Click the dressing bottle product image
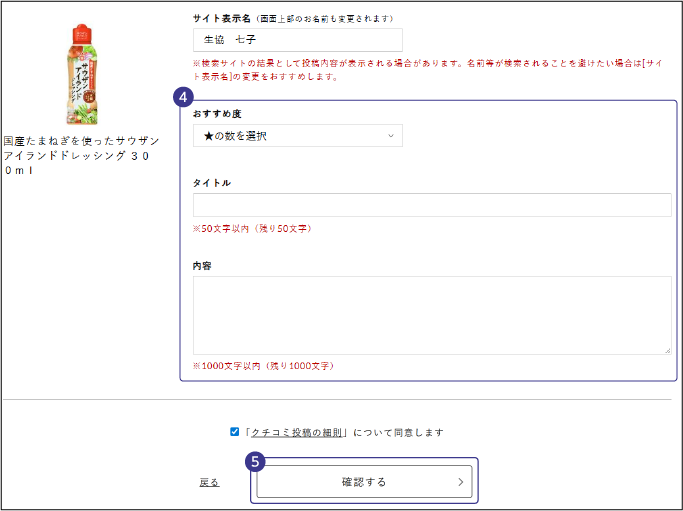 click(83, 74)
